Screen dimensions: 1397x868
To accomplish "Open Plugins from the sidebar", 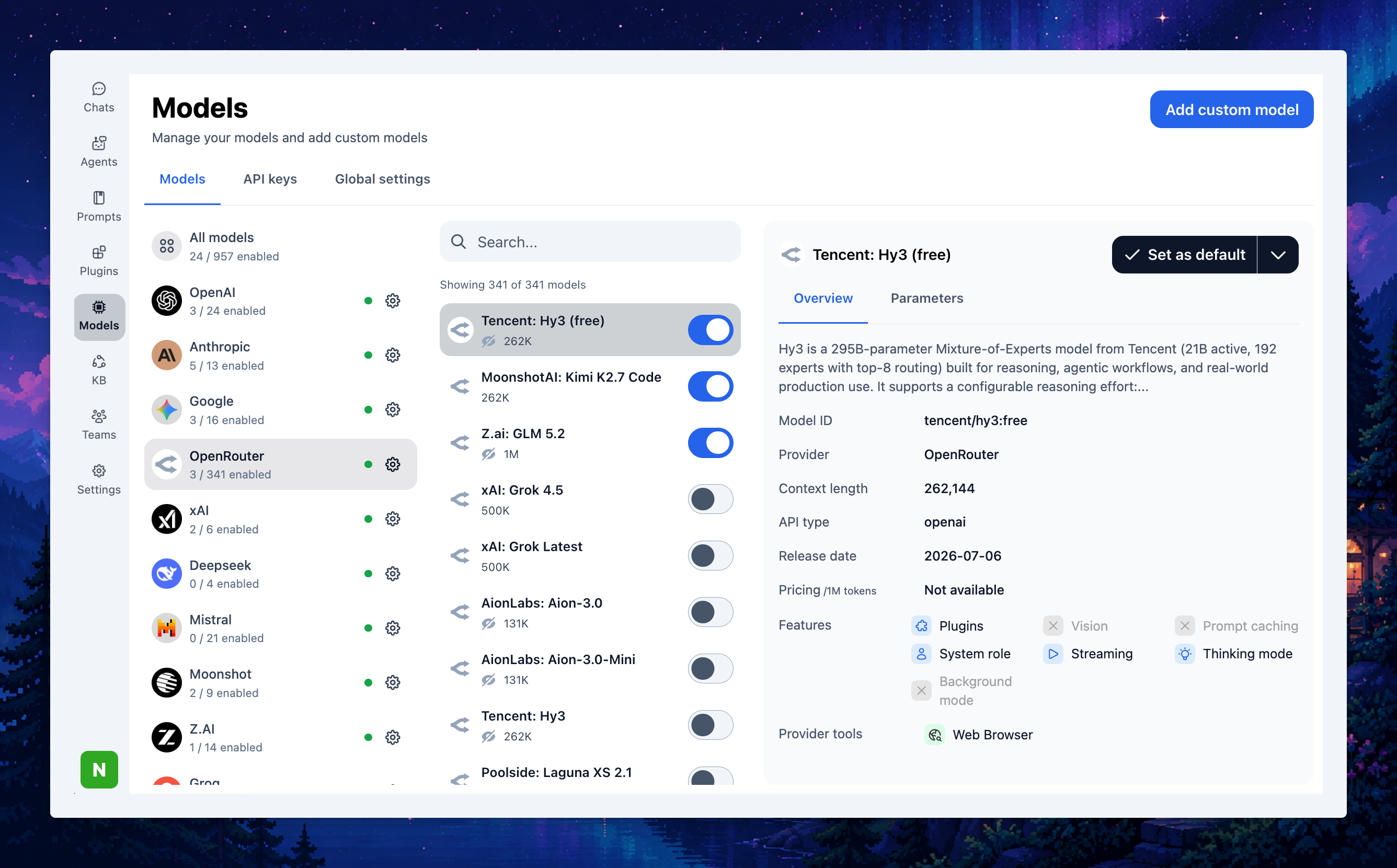I will click(99, 260).
